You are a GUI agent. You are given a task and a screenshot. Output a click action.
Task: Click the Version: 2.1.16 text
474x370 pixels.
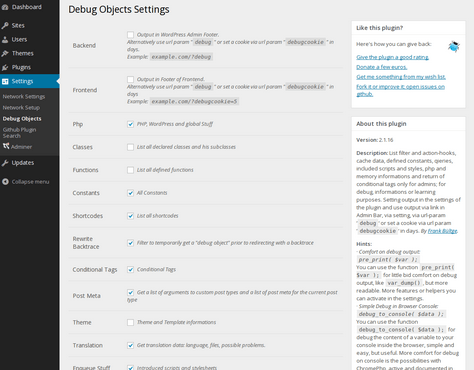click(x=375, y=140)
